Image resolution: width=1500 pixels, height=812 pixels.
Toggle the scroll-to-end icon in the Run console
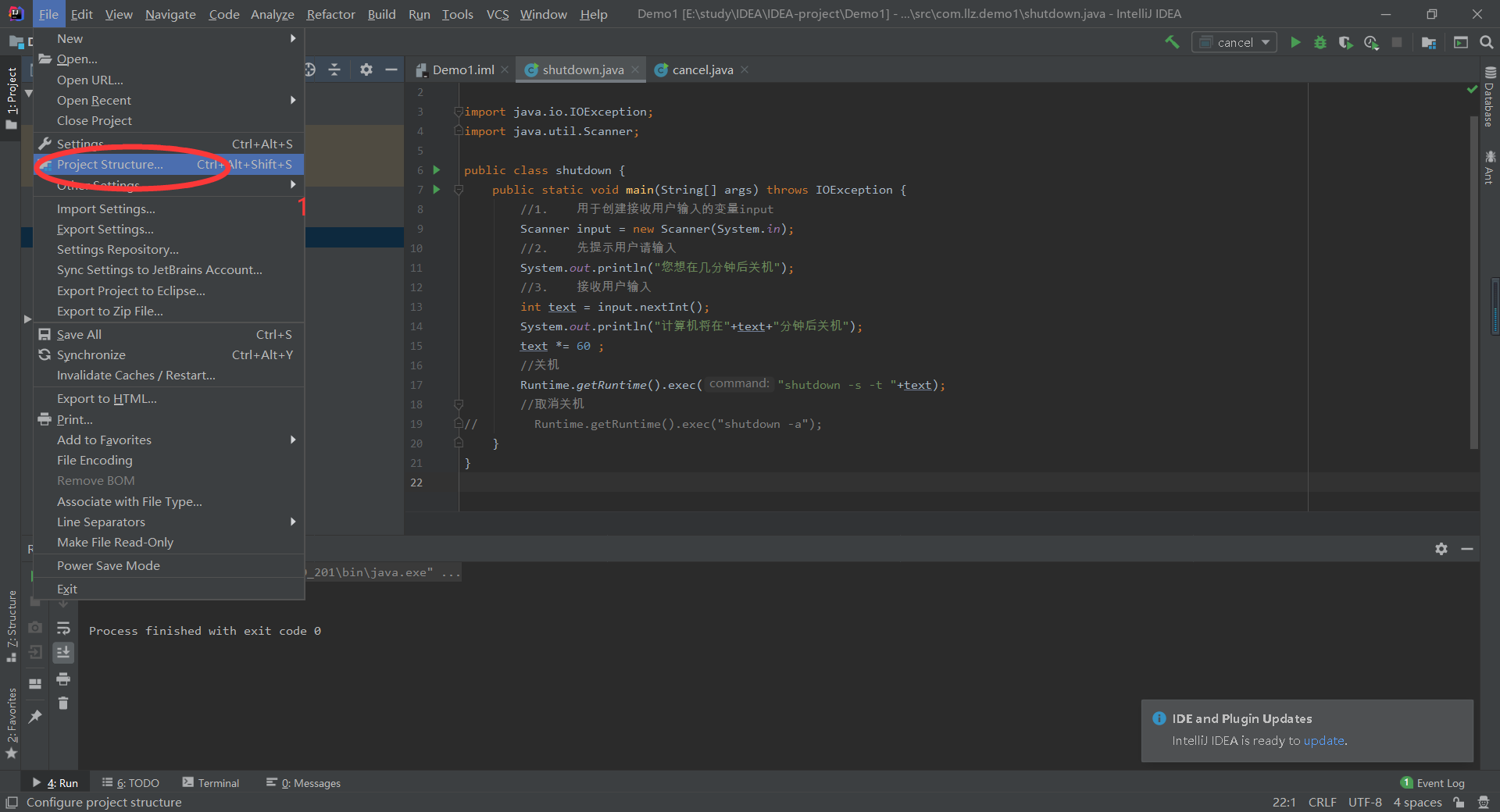tap(63, 652)
